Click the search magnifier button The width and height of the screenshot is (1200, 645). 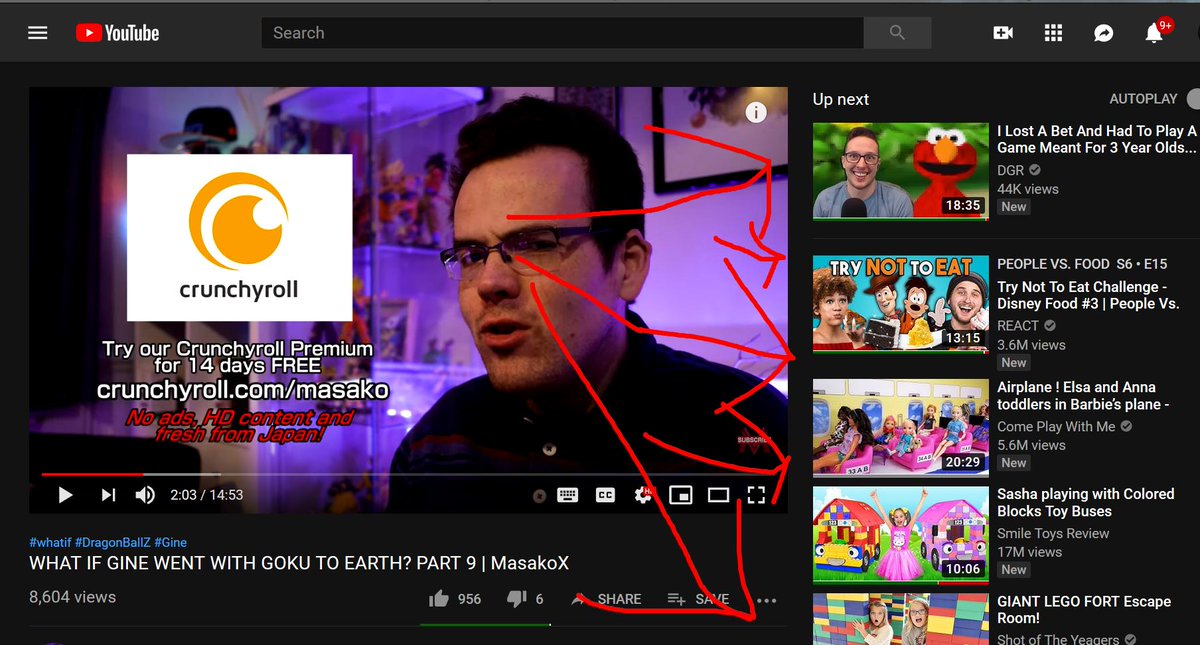point(897,33)
